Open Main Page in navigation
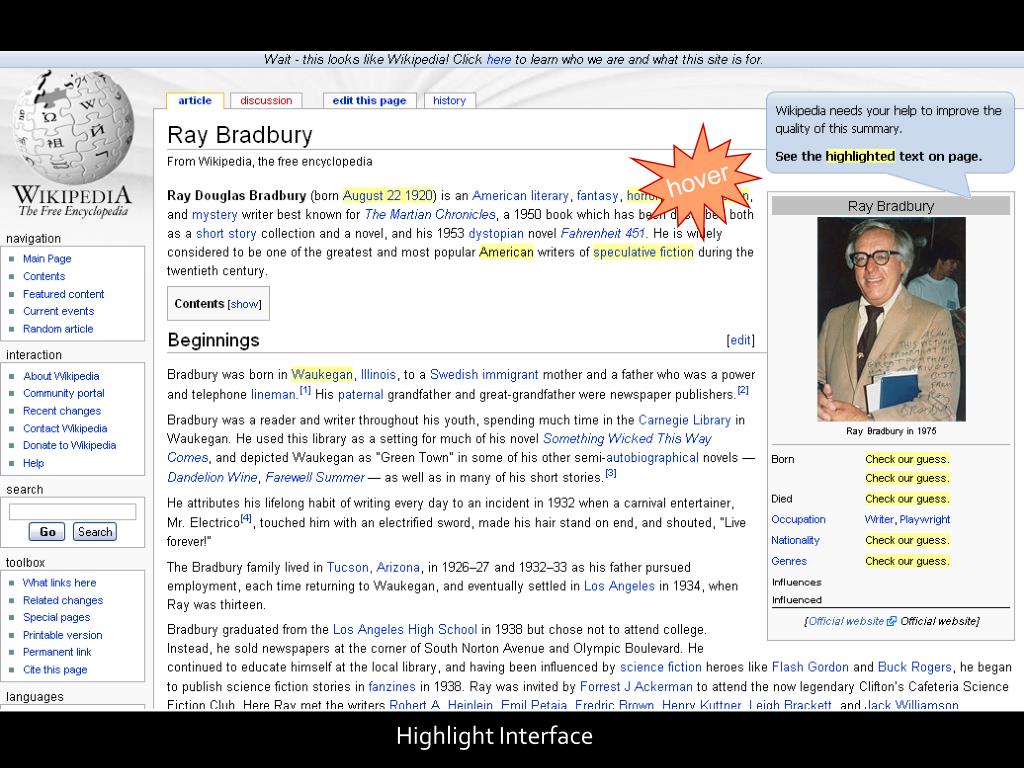Screen dimensions: 1024x768 [x=47, y=259]
